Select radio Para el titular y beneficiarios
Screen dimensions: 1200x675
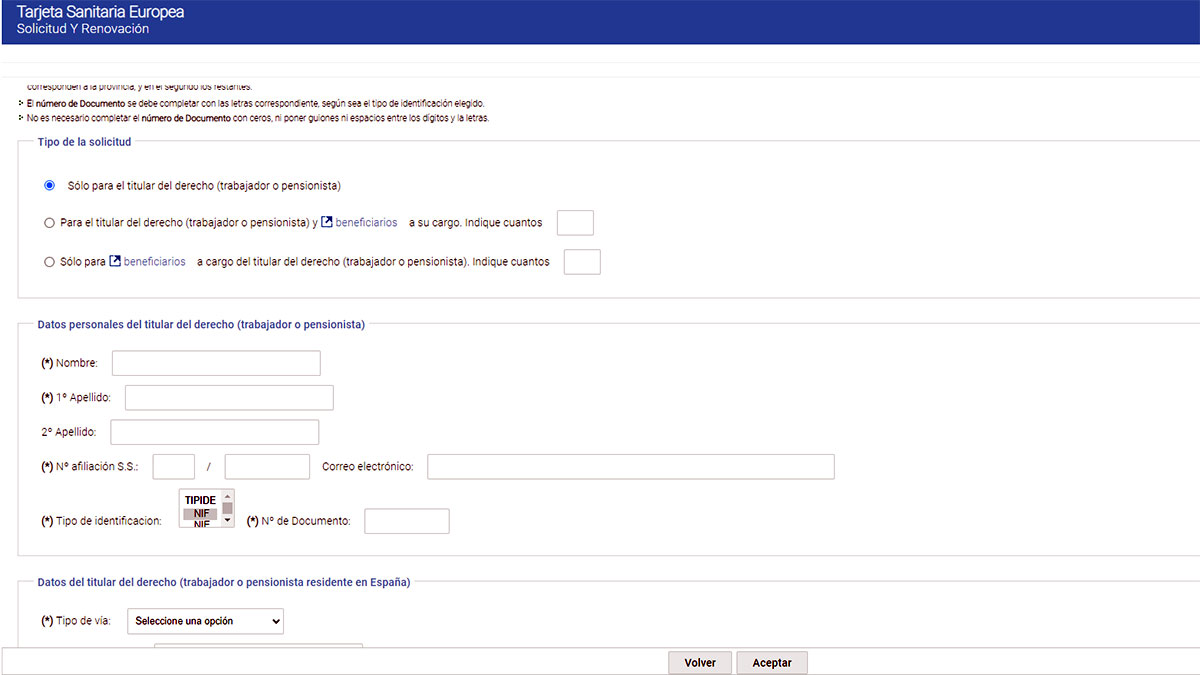pos(49,222)
